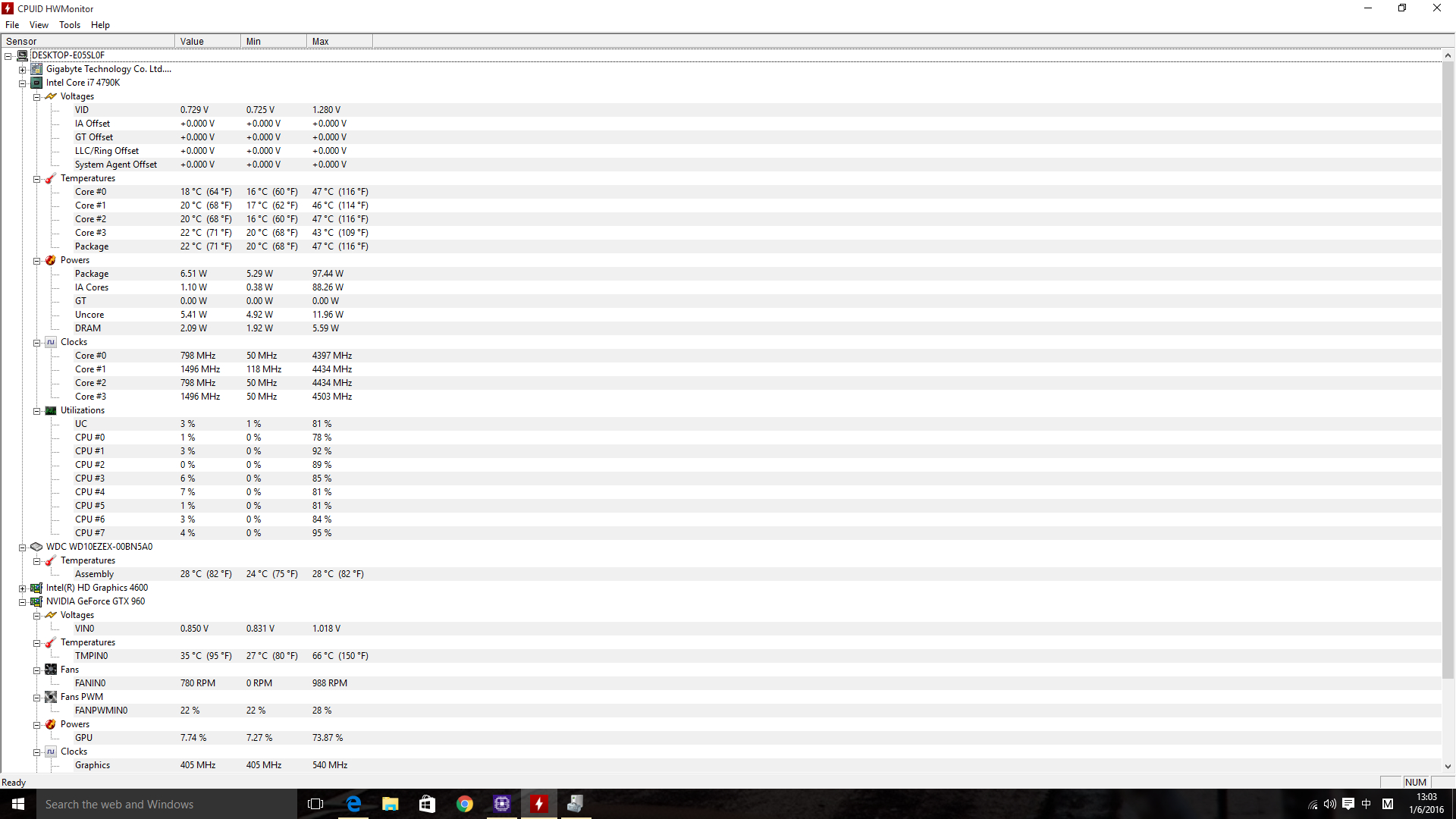The height and width of the screenshot is (819, 1456).
Task: Click the Windows Start button
Action: coord(18,804)
